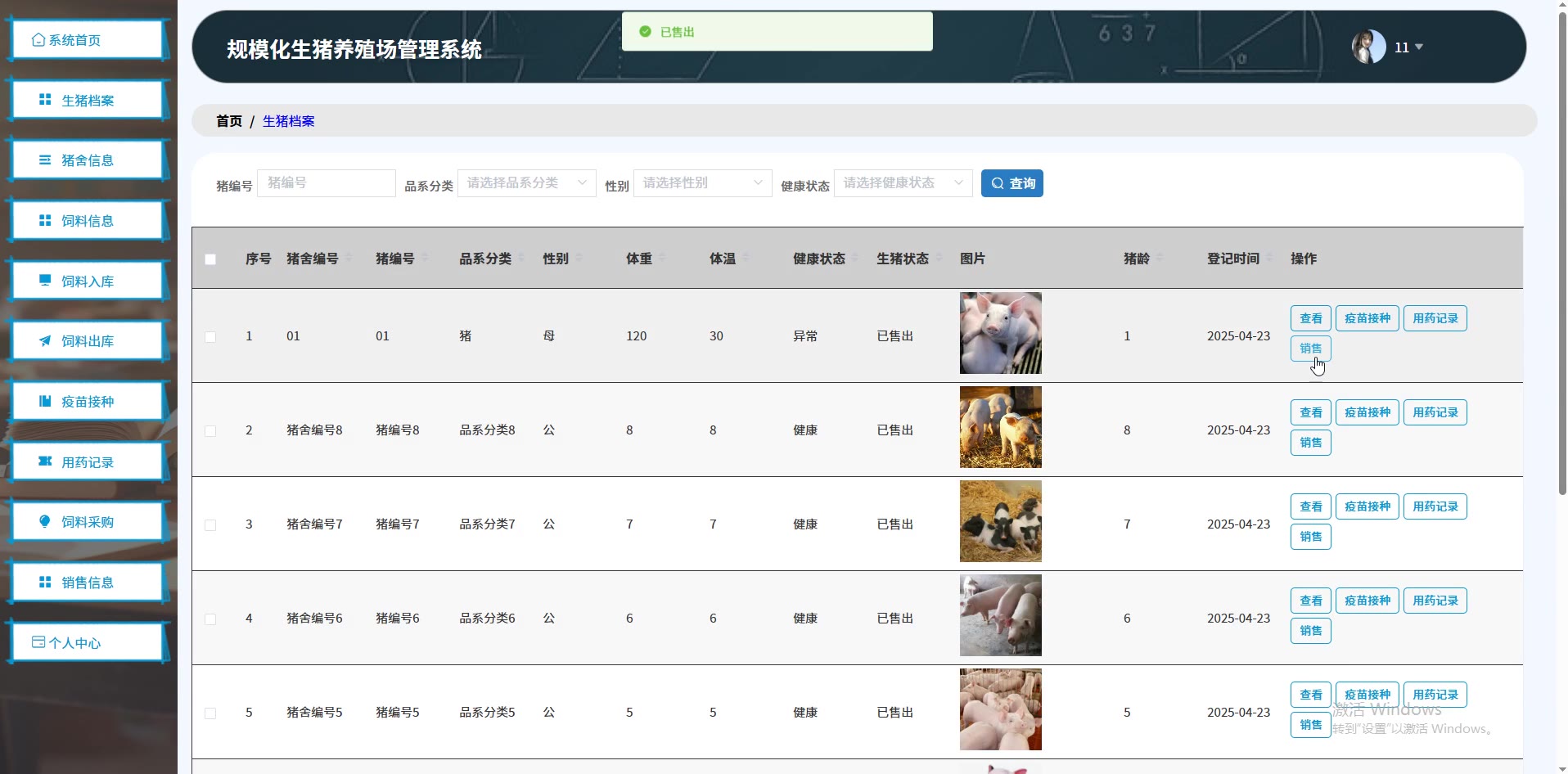Viewport: 1568px width, 774px height.
Task: Sort table by 生猪状态 column arrows
Action: 939,259
